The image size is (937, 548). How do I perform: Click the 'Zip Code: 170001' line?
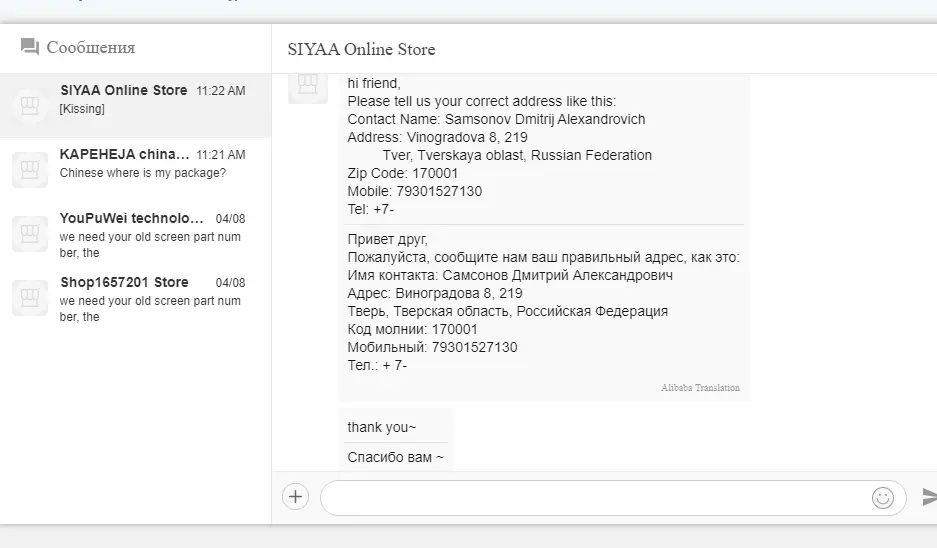402,173
